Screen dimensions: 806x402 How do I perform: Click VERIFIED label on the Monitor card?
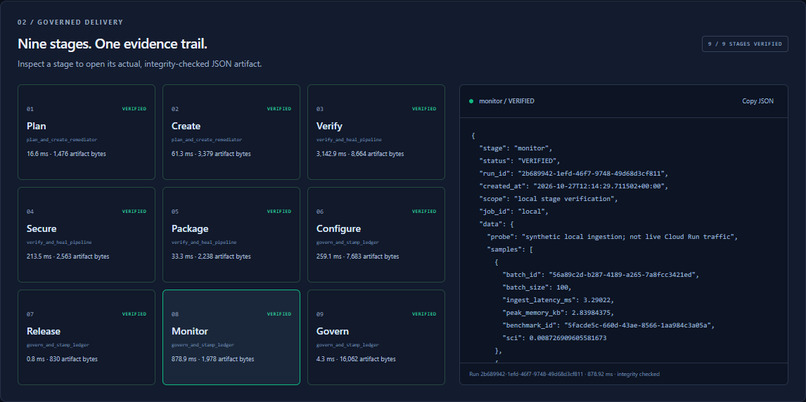click(279, 314)
